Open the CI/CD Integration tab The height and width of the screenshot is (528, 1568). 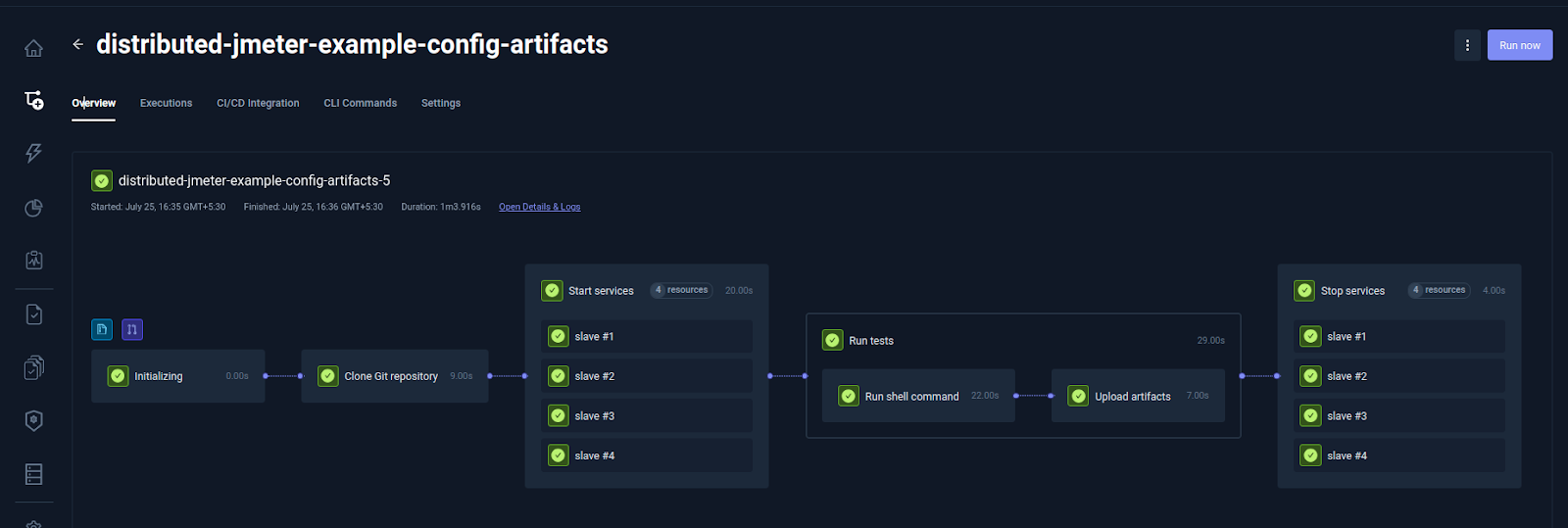point(258,103)
